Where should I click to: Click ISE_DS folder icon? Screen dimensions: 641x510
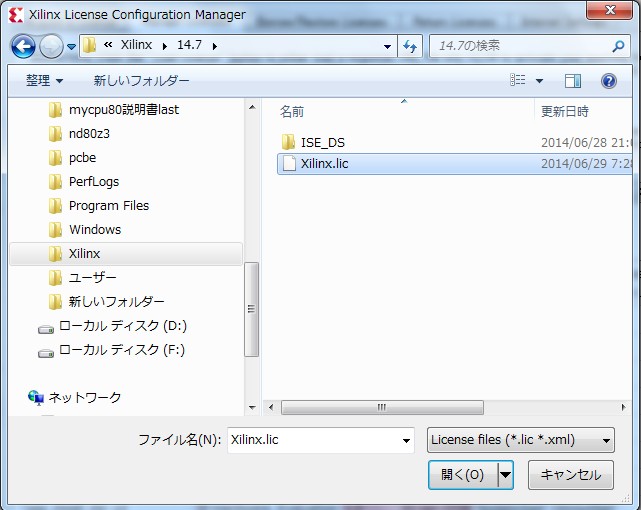coord(288,142)
